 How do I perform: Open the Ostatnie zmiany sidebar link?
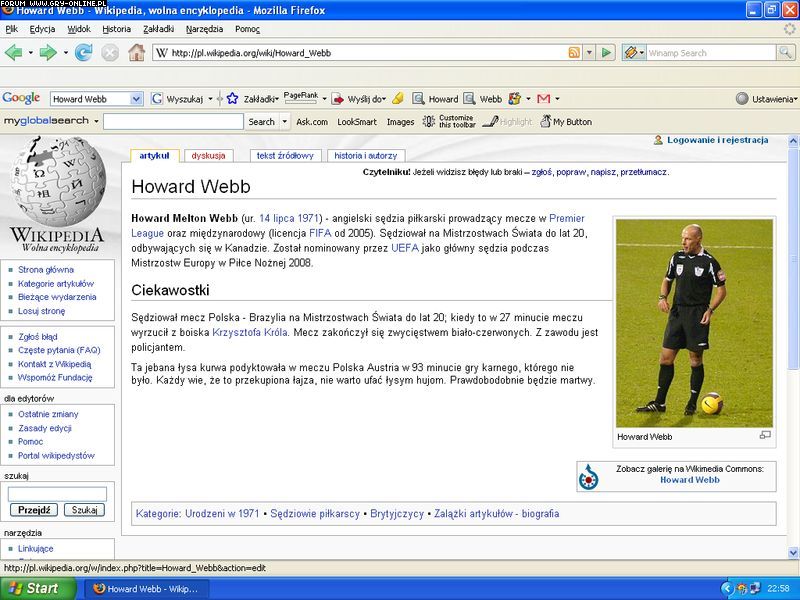click(x=48, y=414)
